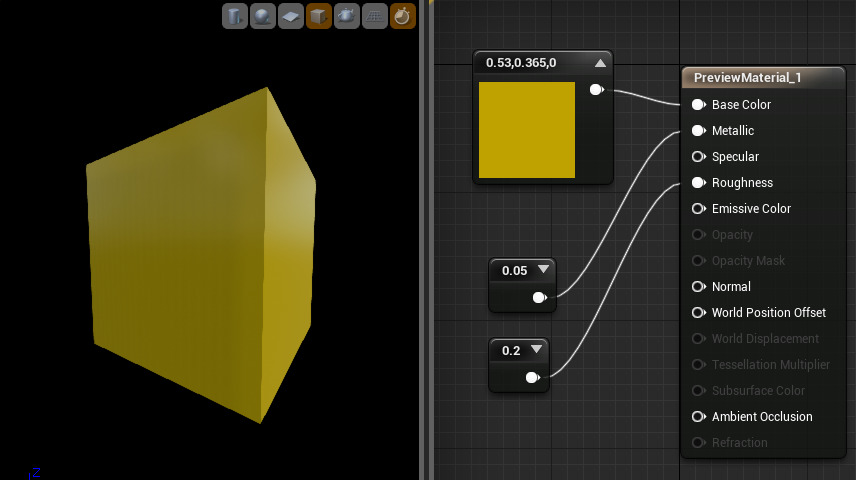The image size is (856, 480).
Task: Toggle preview grid icon
Action: coord(374,16)
